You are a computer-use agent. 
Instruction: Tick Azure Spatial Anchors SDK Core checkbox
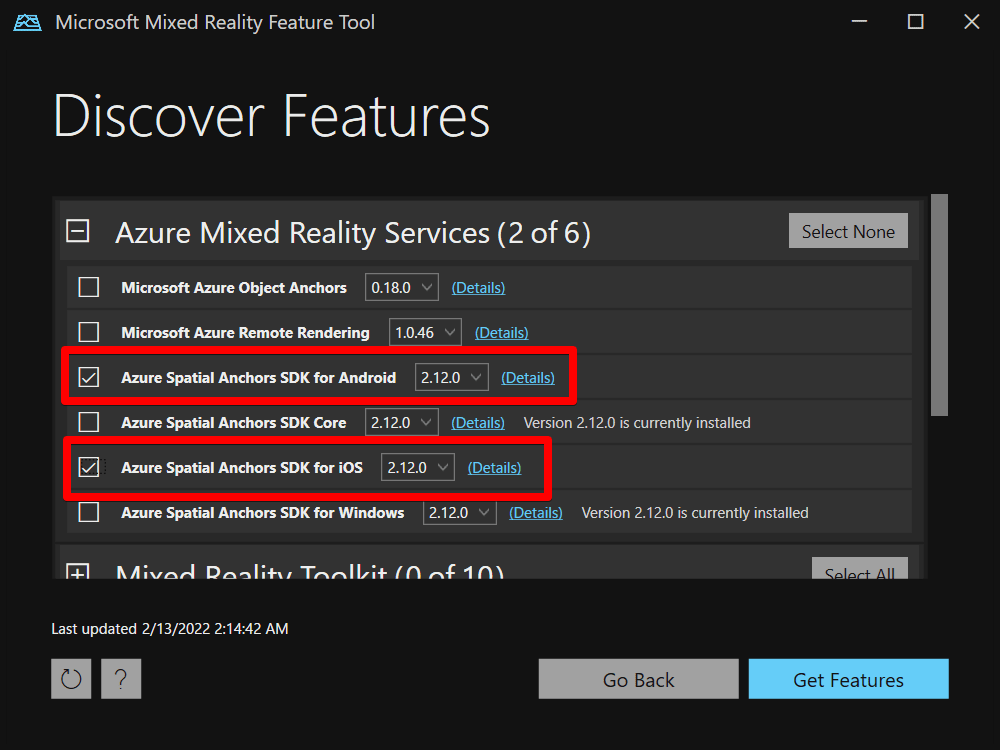coord(89,422)
